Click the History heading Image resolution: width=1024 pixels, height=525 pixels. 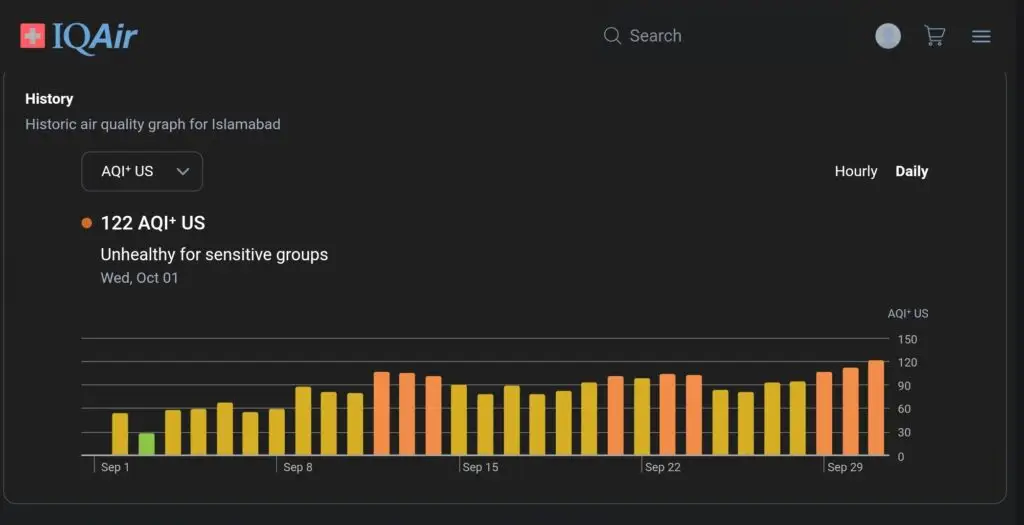pos(49,99)
